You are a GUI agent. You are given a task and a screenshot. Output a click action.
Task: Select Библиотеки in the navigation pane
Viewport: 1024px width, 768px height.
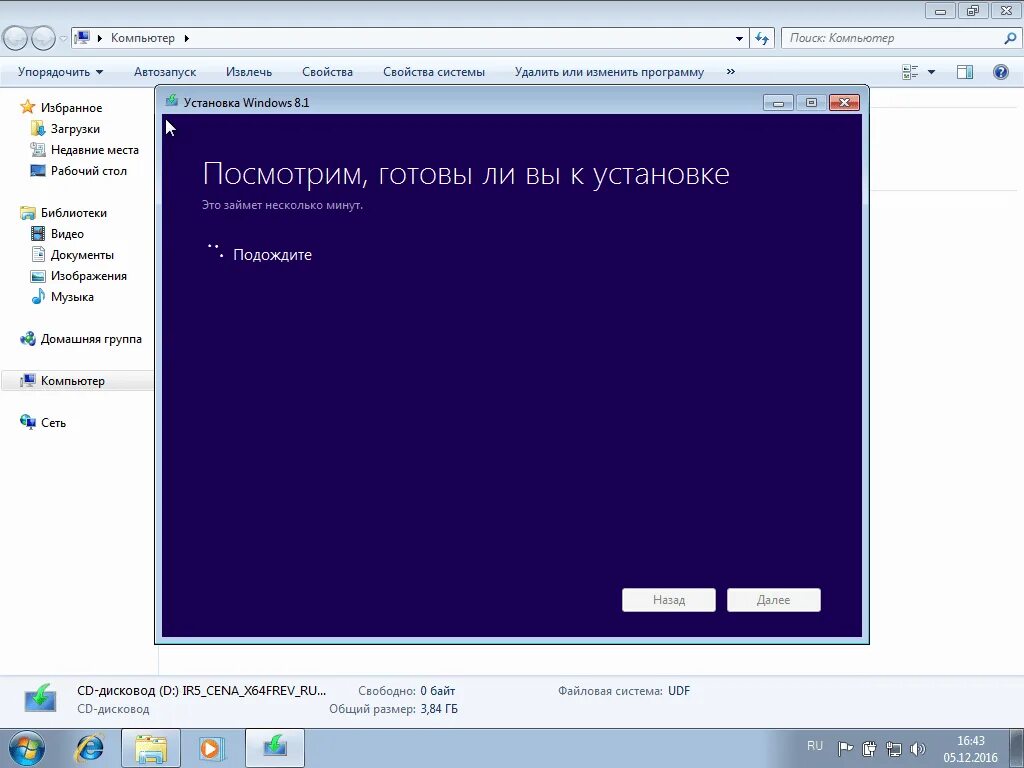(74, 212)
